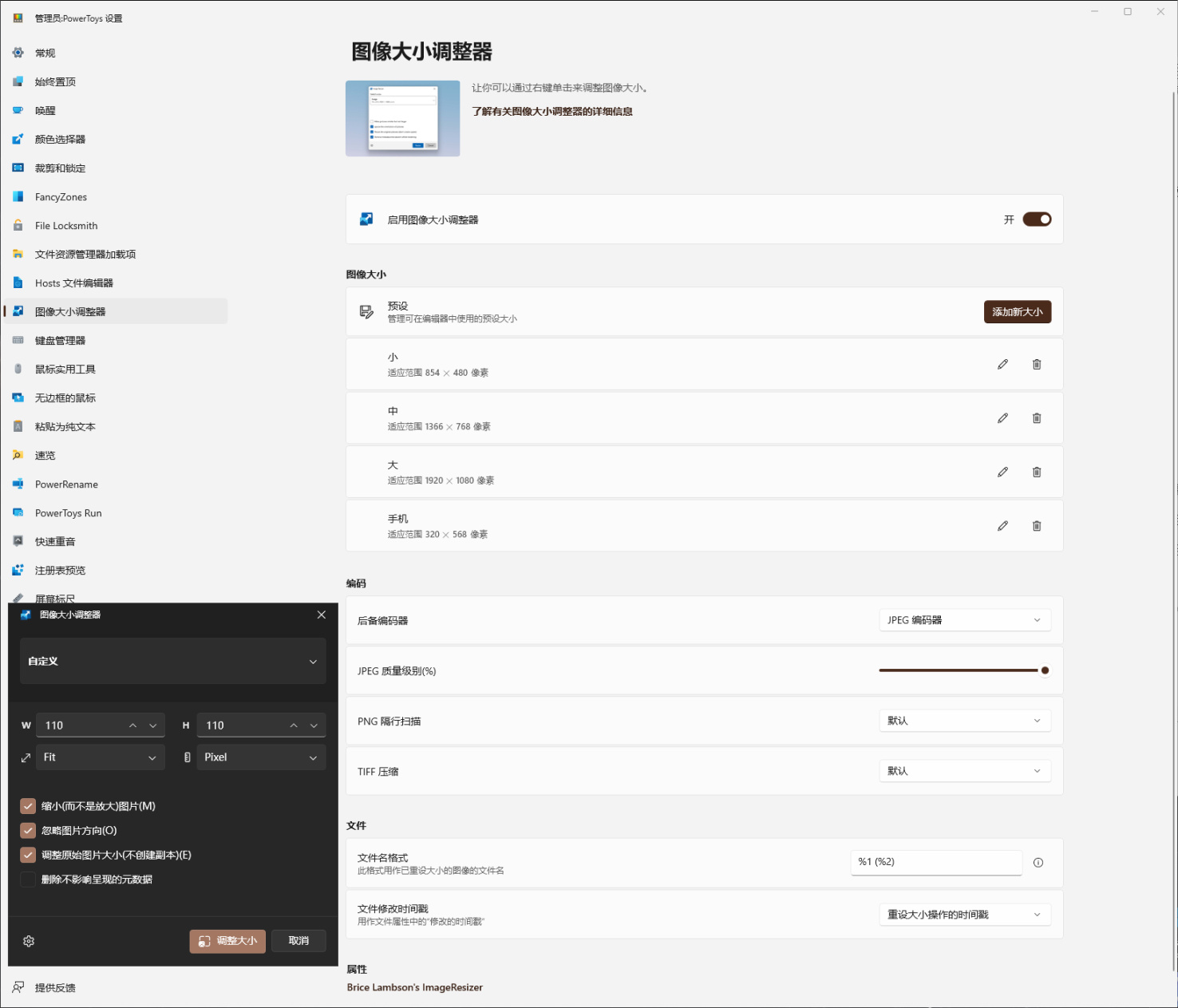The width and height of the screenshot is (1178, 1008).
Task: Click the image resizer preview thumbnail
Action: pos(403,118)
